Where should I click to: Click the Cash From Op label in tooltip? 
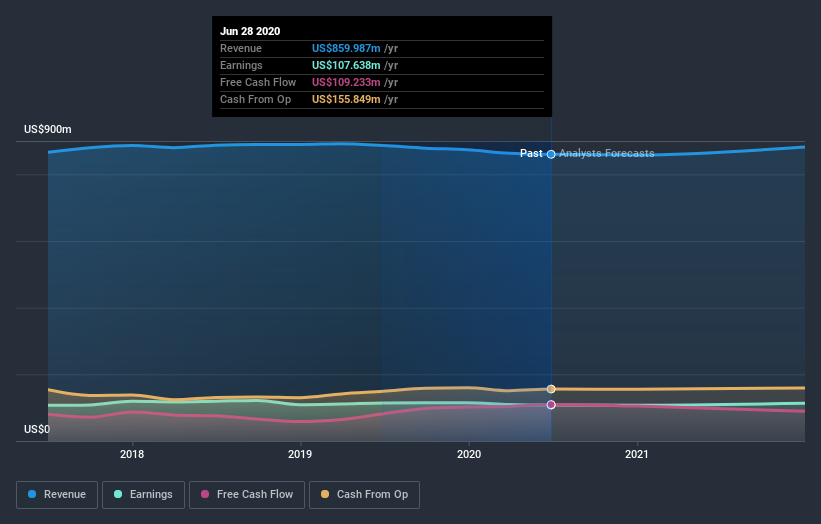pyautogui.click(x=256, y=99)
